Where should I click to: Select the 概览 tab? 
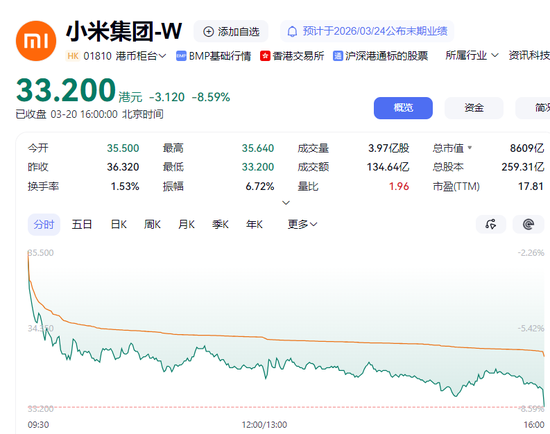tap(403, 108)
